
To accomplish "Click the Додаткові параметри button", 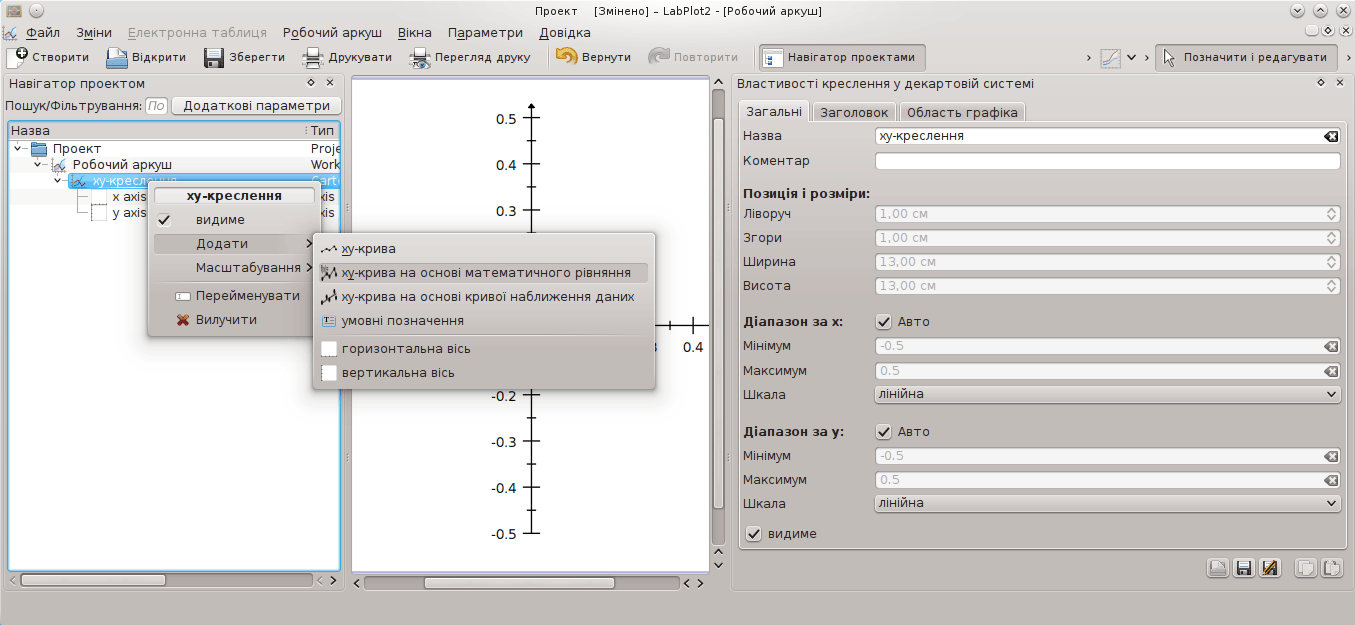I will pyautogui.click(x=256, y=106).
